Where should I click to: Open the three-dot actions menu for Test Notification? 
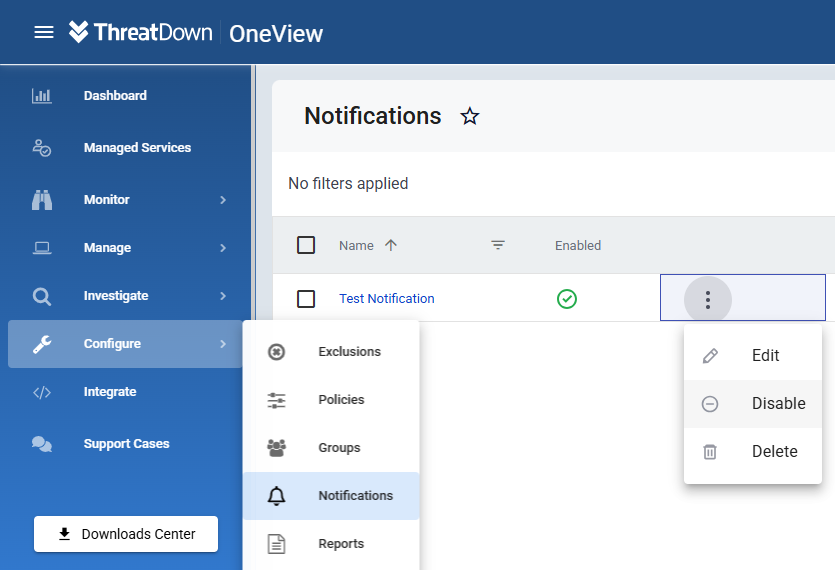(x=708, y=300)
